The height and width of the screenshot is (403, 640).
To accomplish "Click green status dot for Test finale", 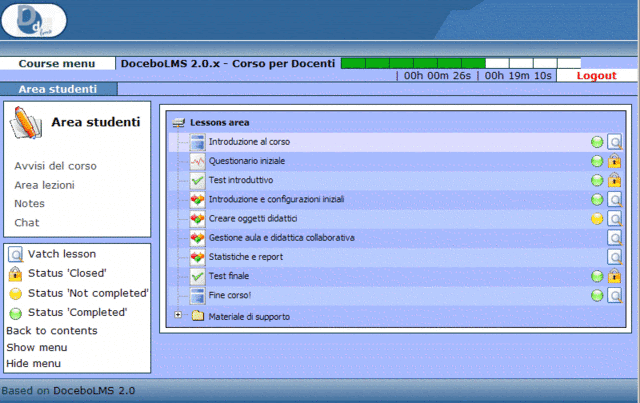I will pyautogui.click(x=597, y=276).
